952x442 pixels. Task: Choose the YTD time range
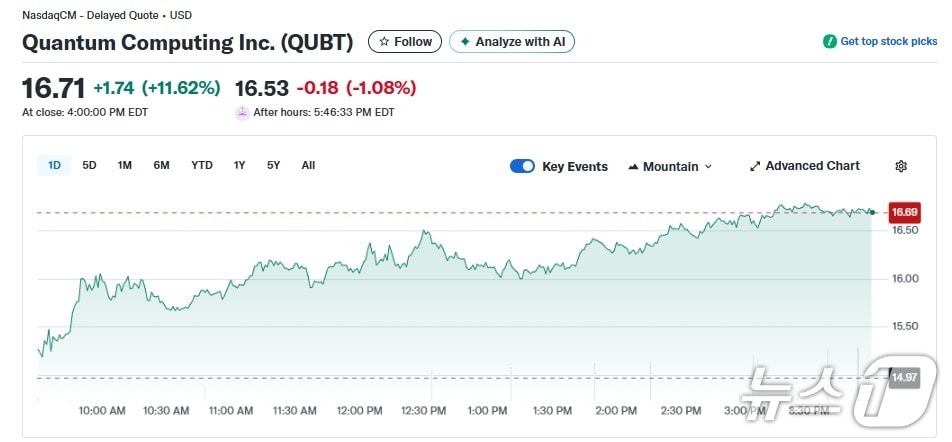click(202, 165)
